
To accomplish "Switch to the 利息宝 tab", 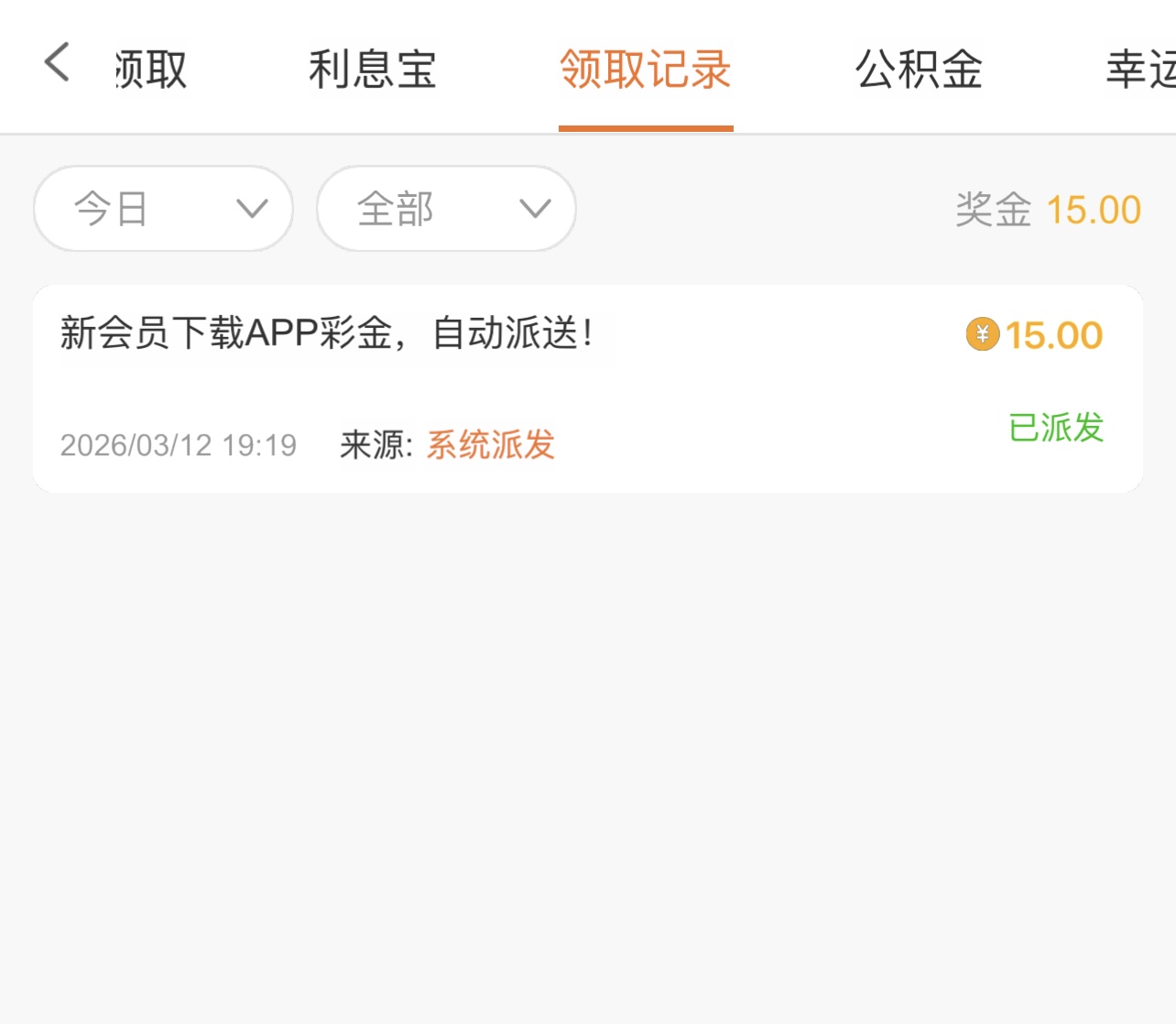I will pyautogui.click(x=372, y=70).
